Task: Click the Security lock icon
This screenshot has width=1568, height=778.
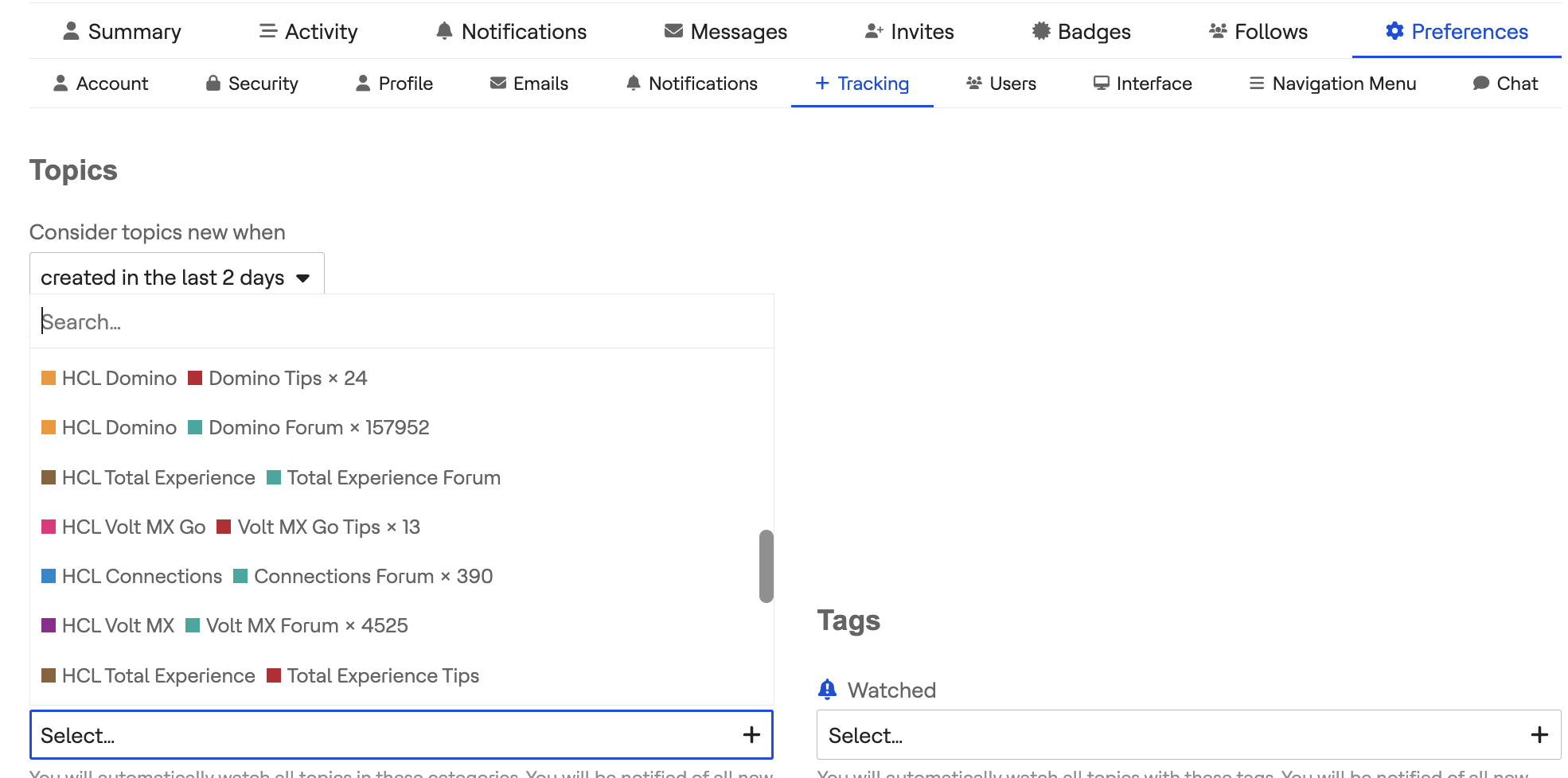Action: point(213,83)
